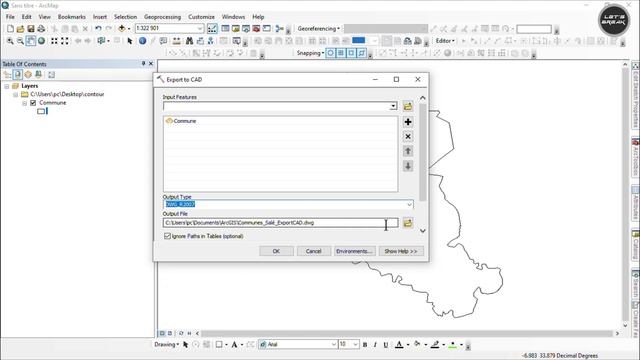Click the Environments... button
The image size is (640, 360).
tap(354, 251)
